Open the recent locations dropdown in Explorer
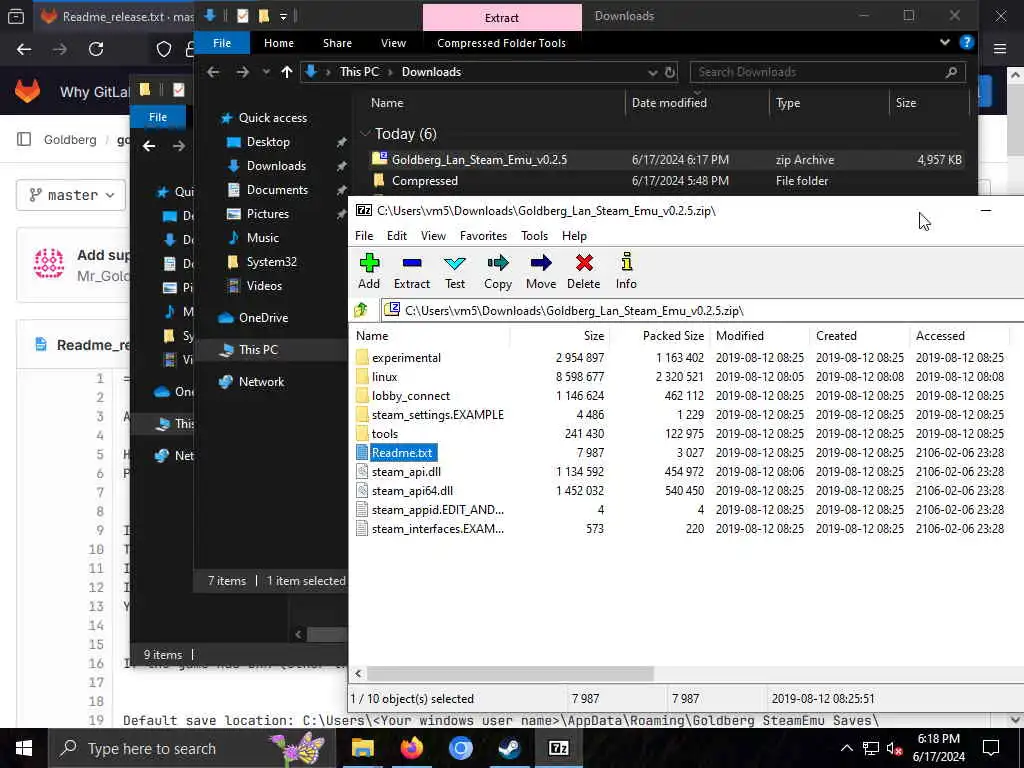The height and width of the screenshot is (768, 1024). [x=266, y=72]
